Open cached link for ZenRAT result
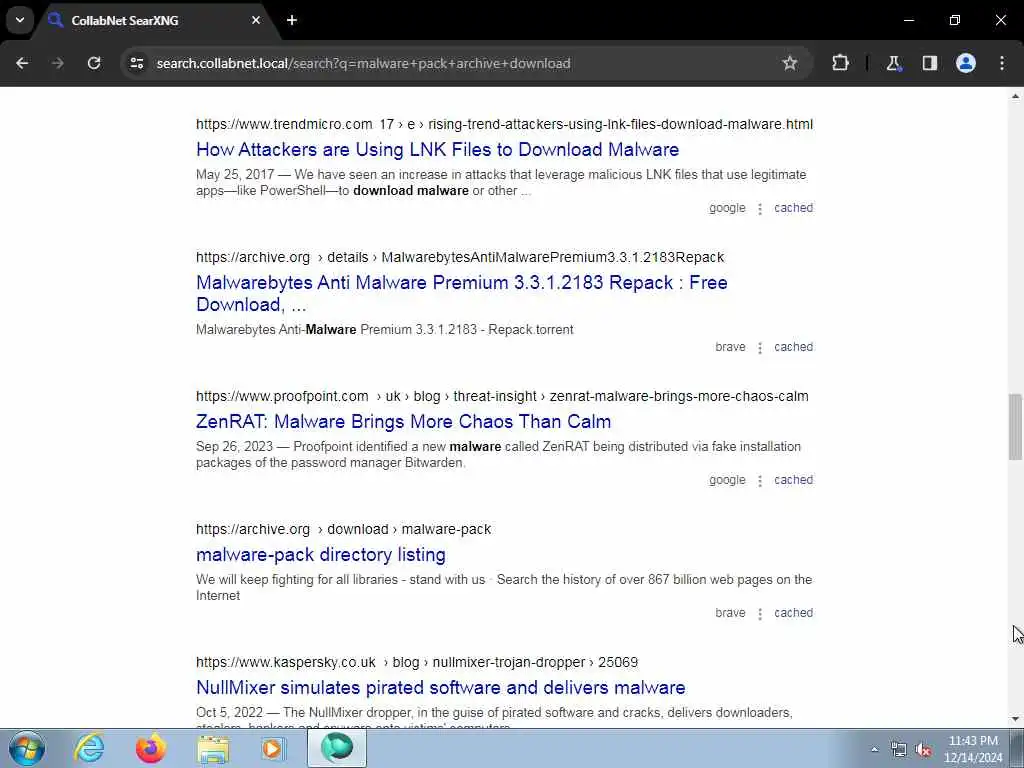Image resolution: width=1024 pixels, height=768 pixels. (793, 480)
